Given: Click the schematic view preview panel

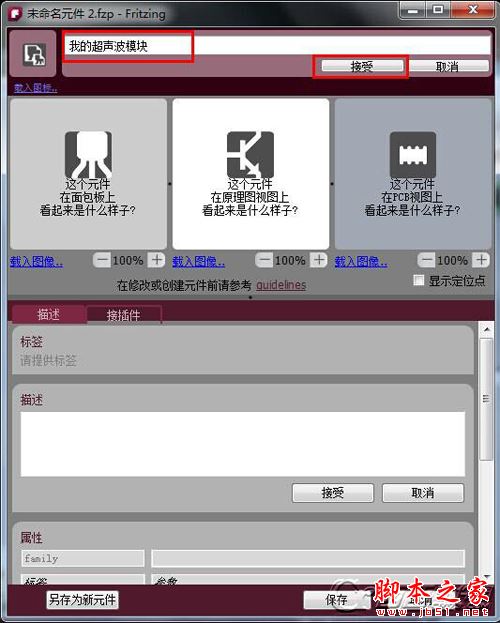Looking at the screenshot, I should click(250, 174).
